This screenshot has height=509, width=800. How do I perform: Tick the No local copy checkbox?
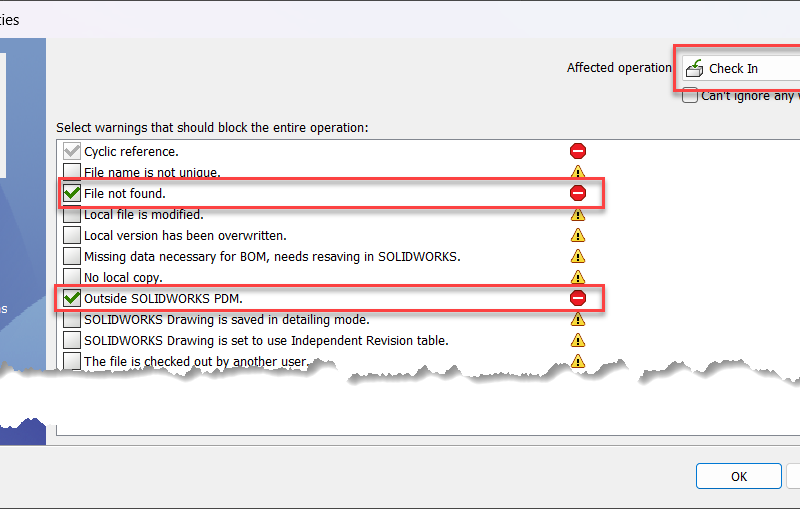pos(72,277)
